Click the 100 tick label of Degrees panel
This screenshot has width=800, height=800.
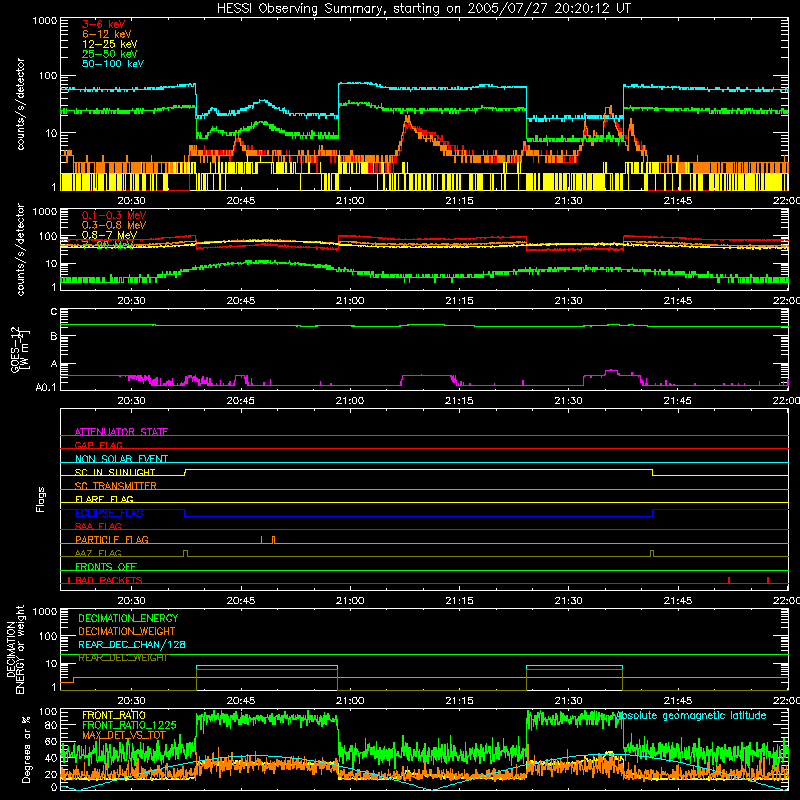pyautogui.click(x=48, y=711)
